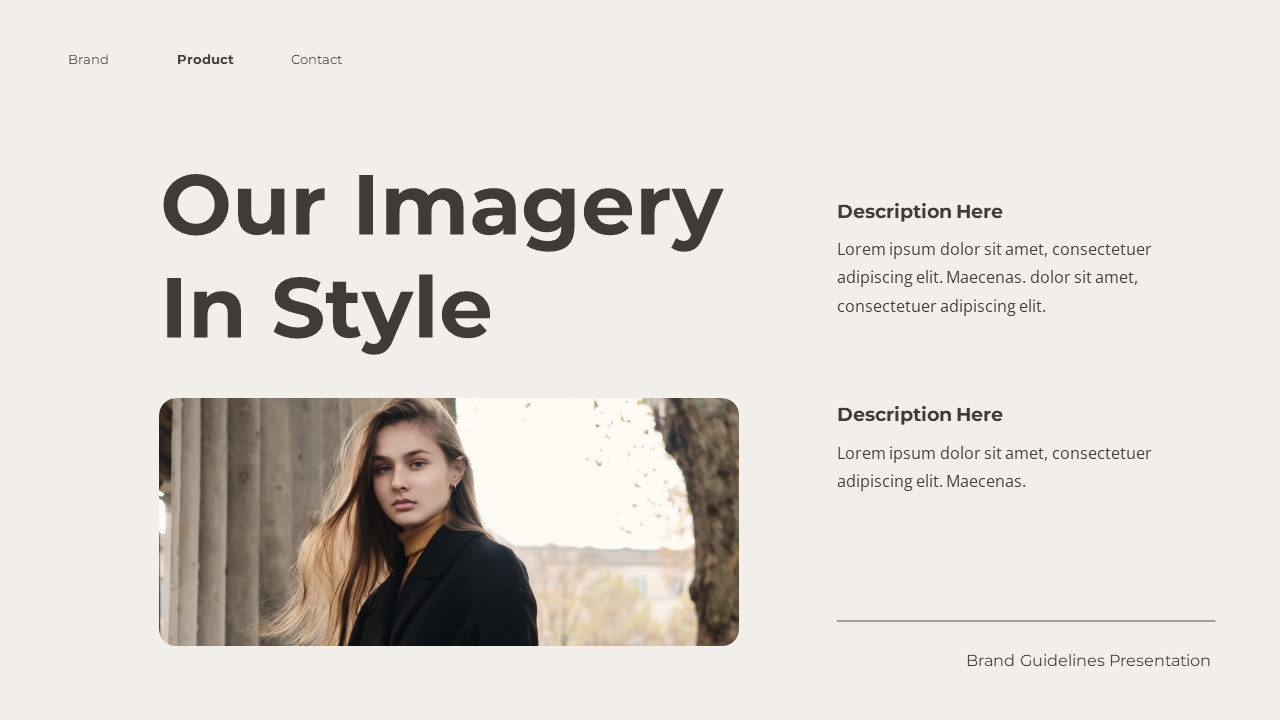Select the rounded photo of the woman

pyautogui.click(x=449, y=522)
